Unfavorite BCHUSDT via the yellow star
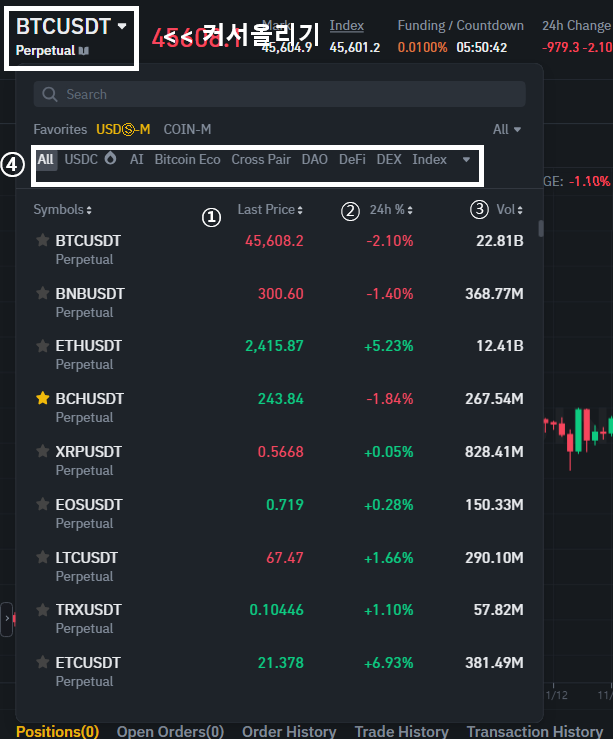 pos(42,398)
